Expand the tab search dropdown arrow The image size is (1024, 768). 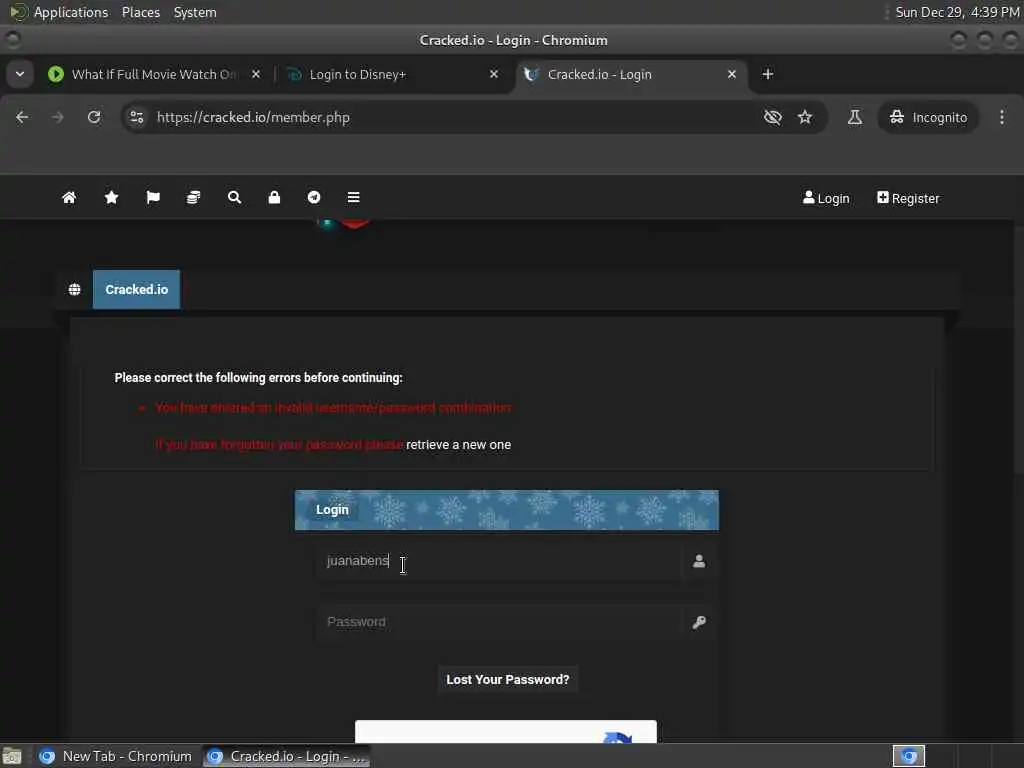20,74
